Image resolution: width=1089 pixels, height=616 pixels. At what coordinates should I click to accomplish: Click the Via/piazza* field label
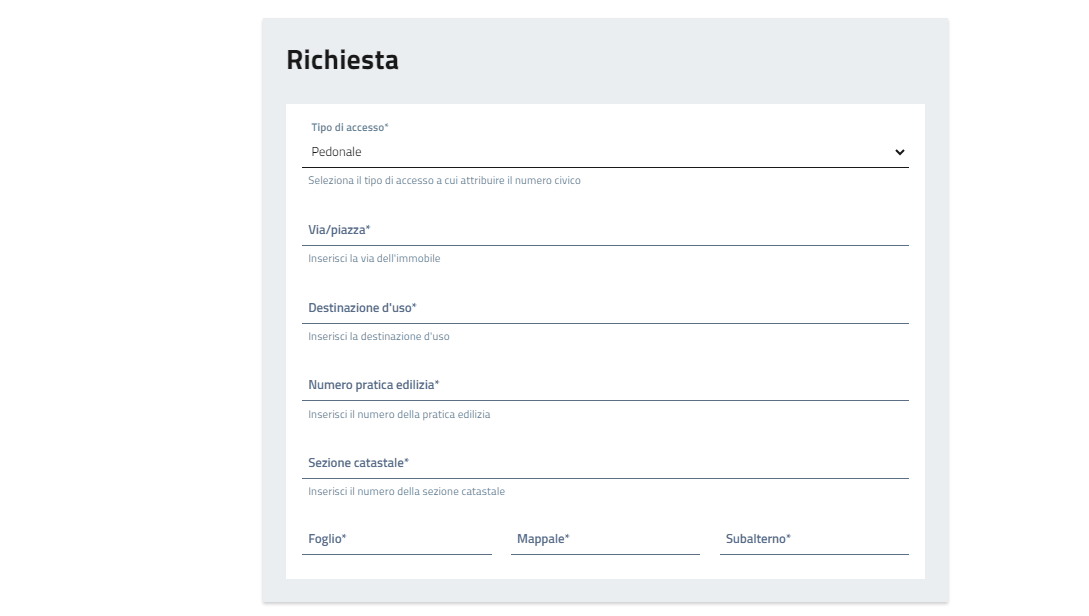pyautogui.click(x=339, y=230)
